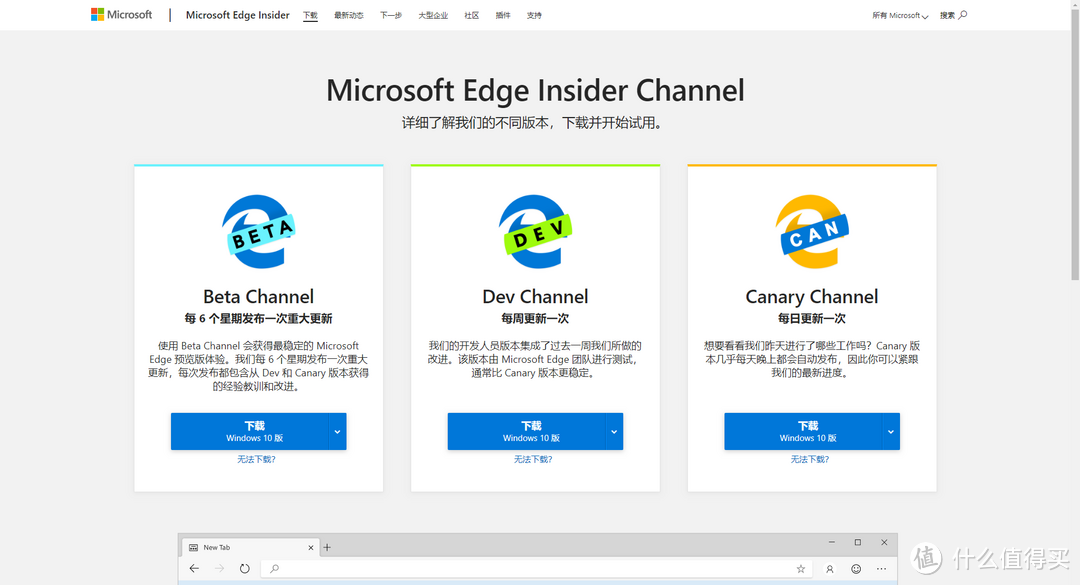Image resolution: width=1080 pixels, height=585 pixels.
Task: Click 无法下载? link under Dev Channel
Action: tap(533, 459)
